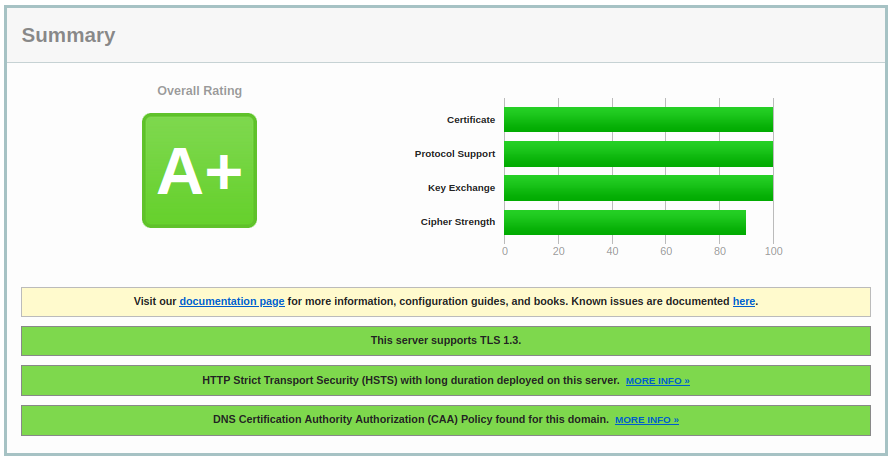The image size is (891, 464).
Task: Click the Key Exchange score bar
Action: 639,188
